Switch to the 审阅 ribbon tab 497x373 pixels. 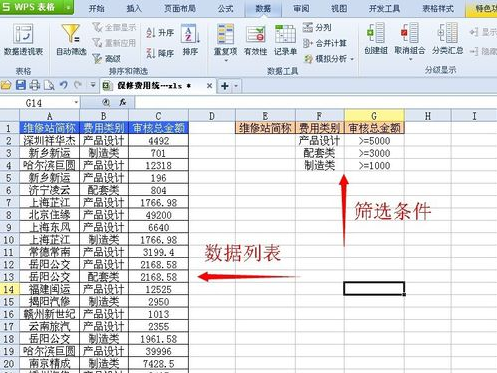[301, 9]
